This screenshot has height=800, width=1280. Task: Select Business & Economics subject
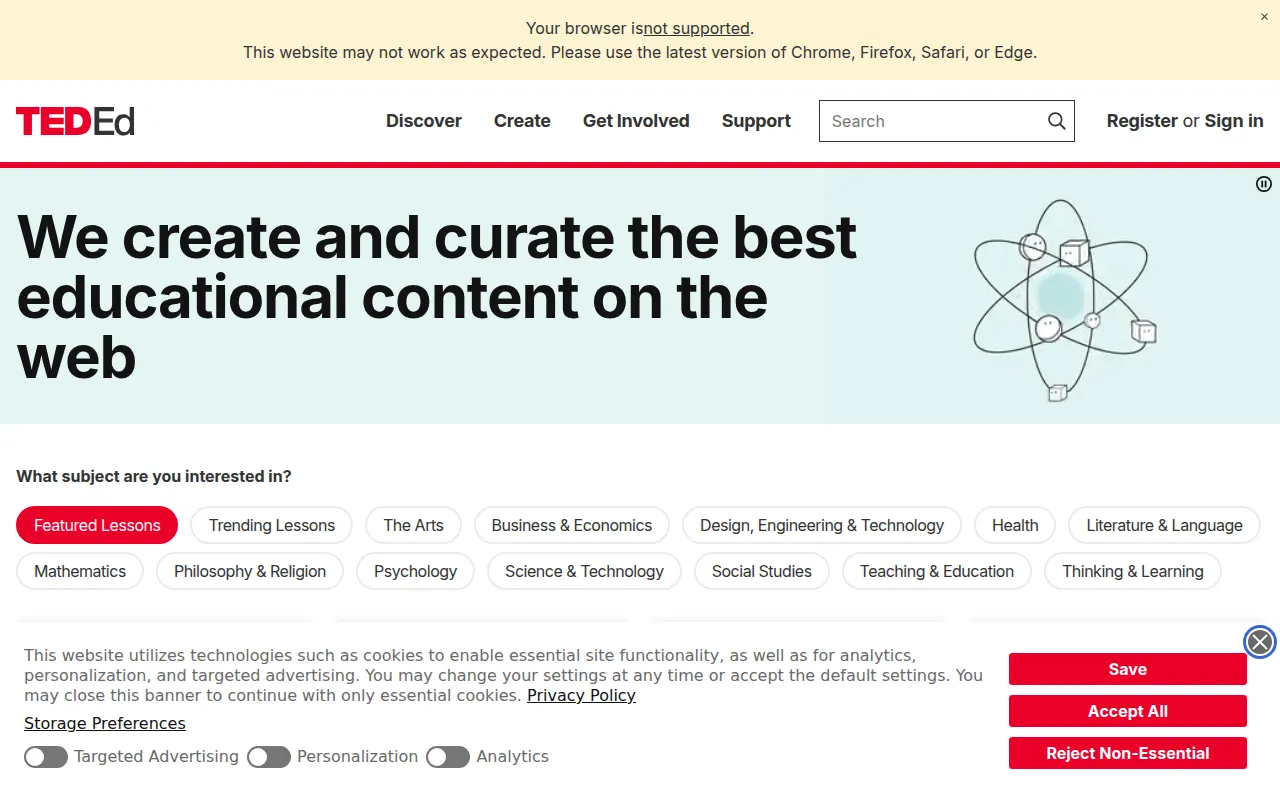pos(572,525)
